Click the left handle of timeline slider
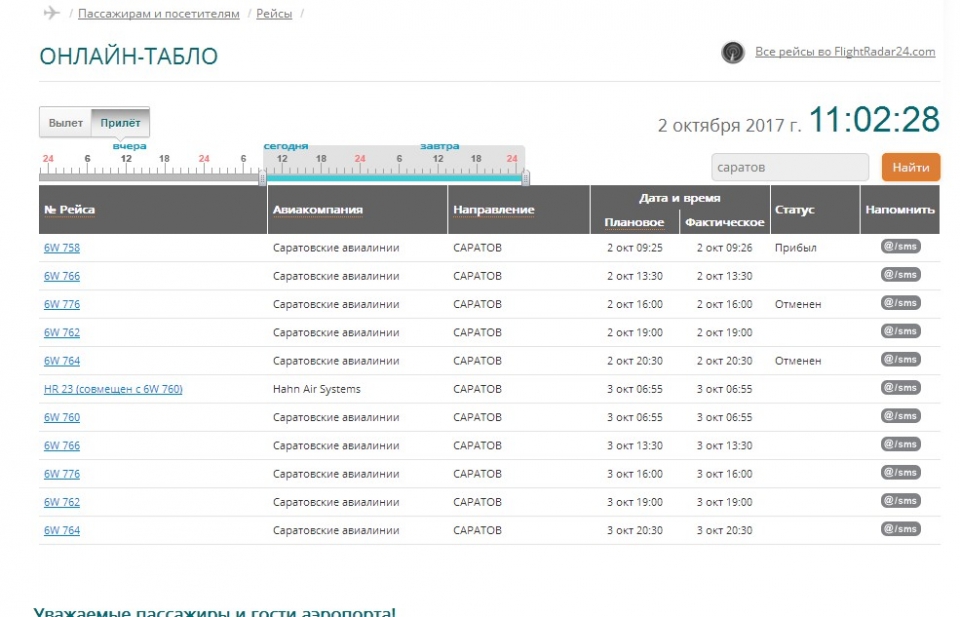960x617 pixels. tap(262, 178)
